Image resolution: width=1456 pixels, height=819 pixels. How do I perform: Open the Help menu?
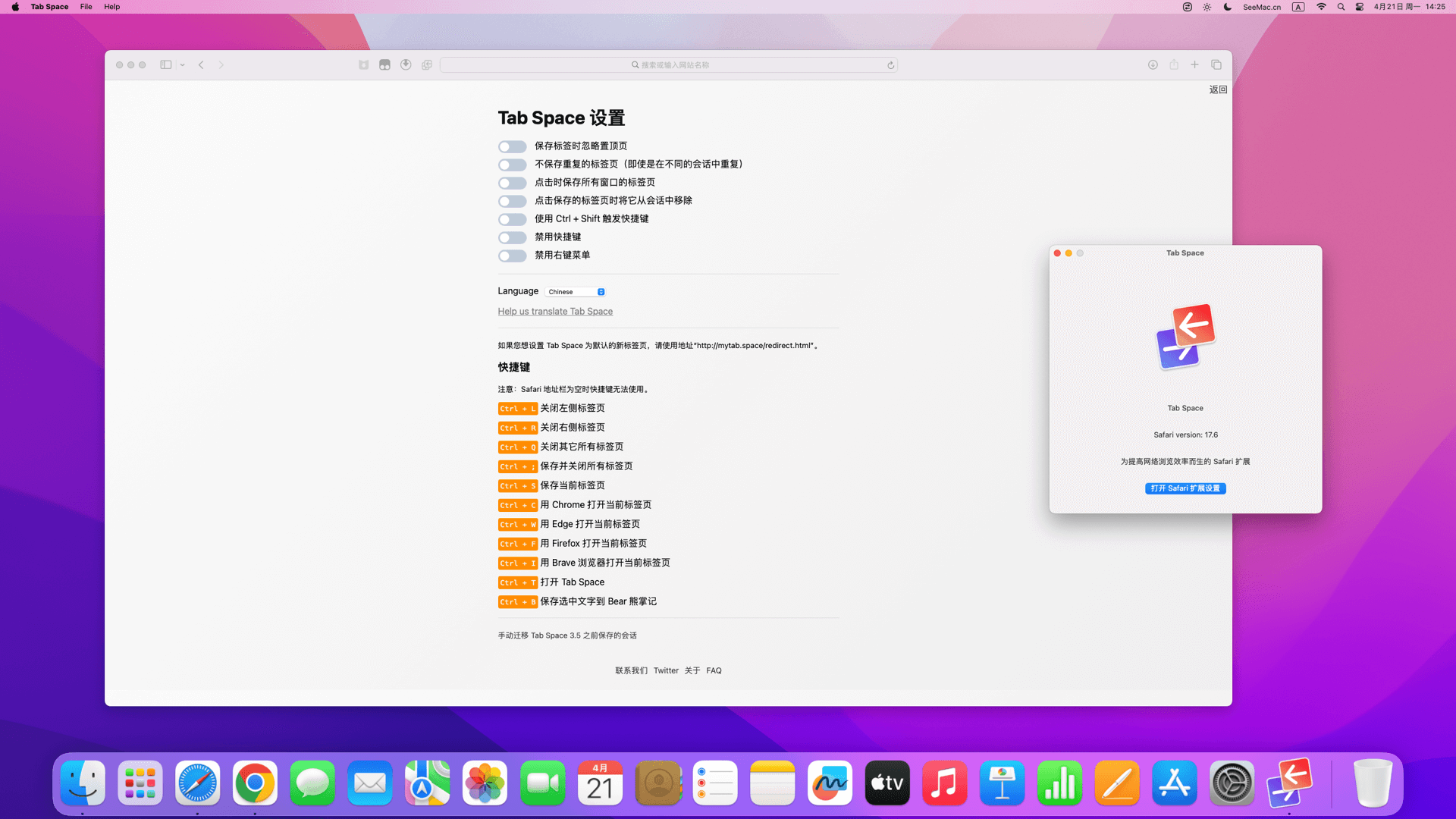point(111,7)
